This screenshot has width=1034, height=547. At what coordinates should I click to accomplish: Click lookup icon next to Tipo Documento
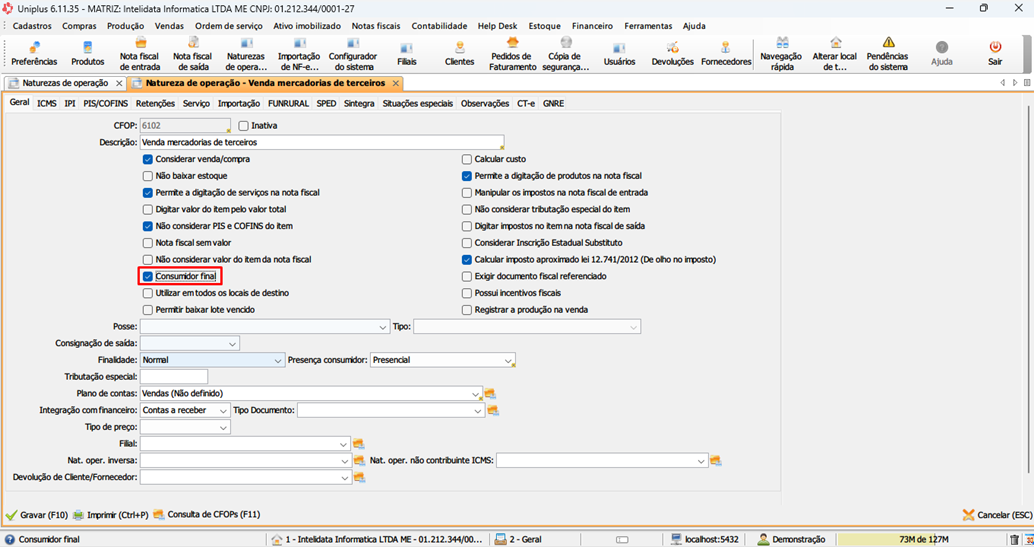pos(493,410)
